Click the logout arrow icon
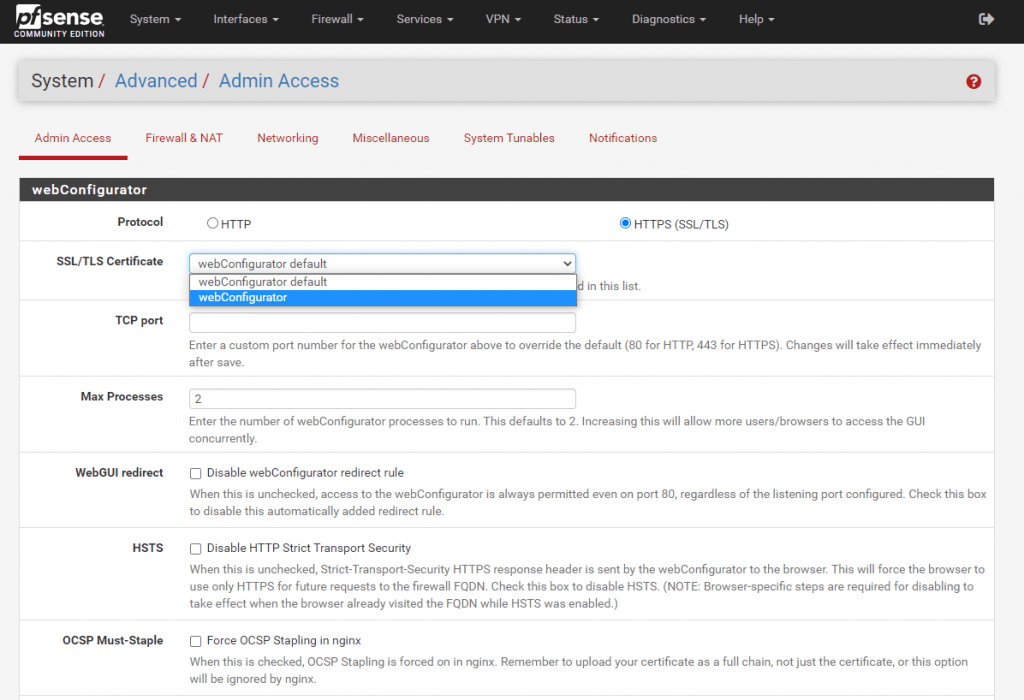The height and width of the screenshot is (700, 1024). [x=986, y=20]
